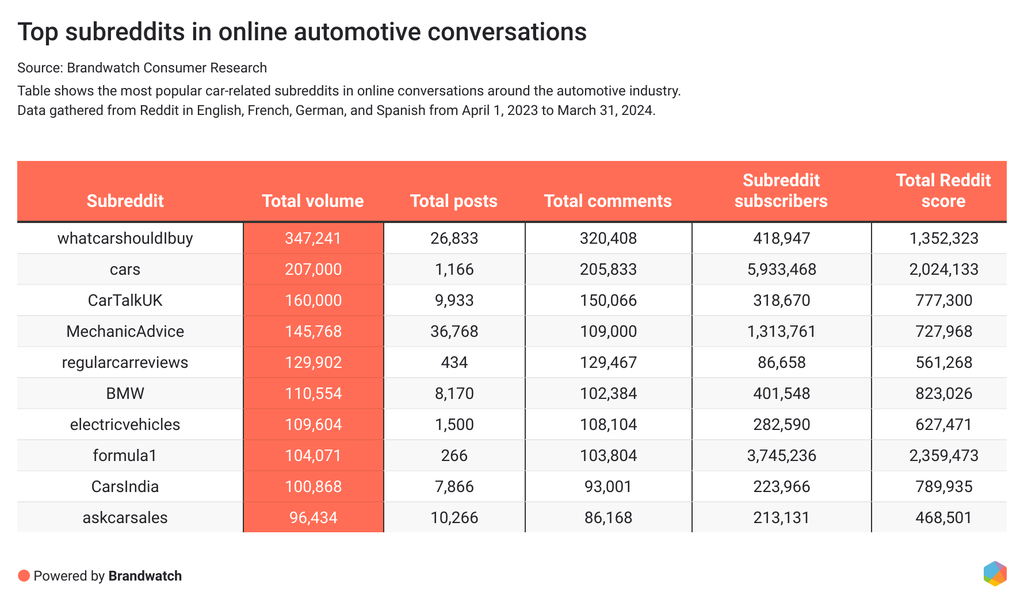Click the MechanicAdvice subreddit cell
The width and height of the screenshot is (1024, 607).
point(125,331)
